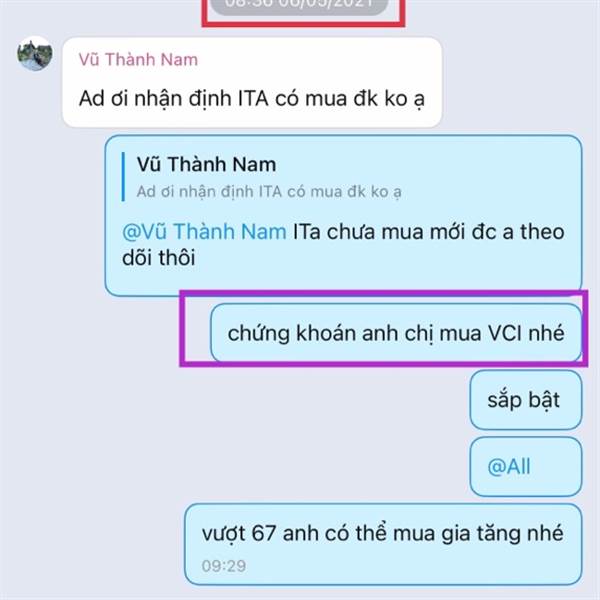Select the message asking about ITA
Viewport: 600px width, 600px height.
(x=252, y=82)
